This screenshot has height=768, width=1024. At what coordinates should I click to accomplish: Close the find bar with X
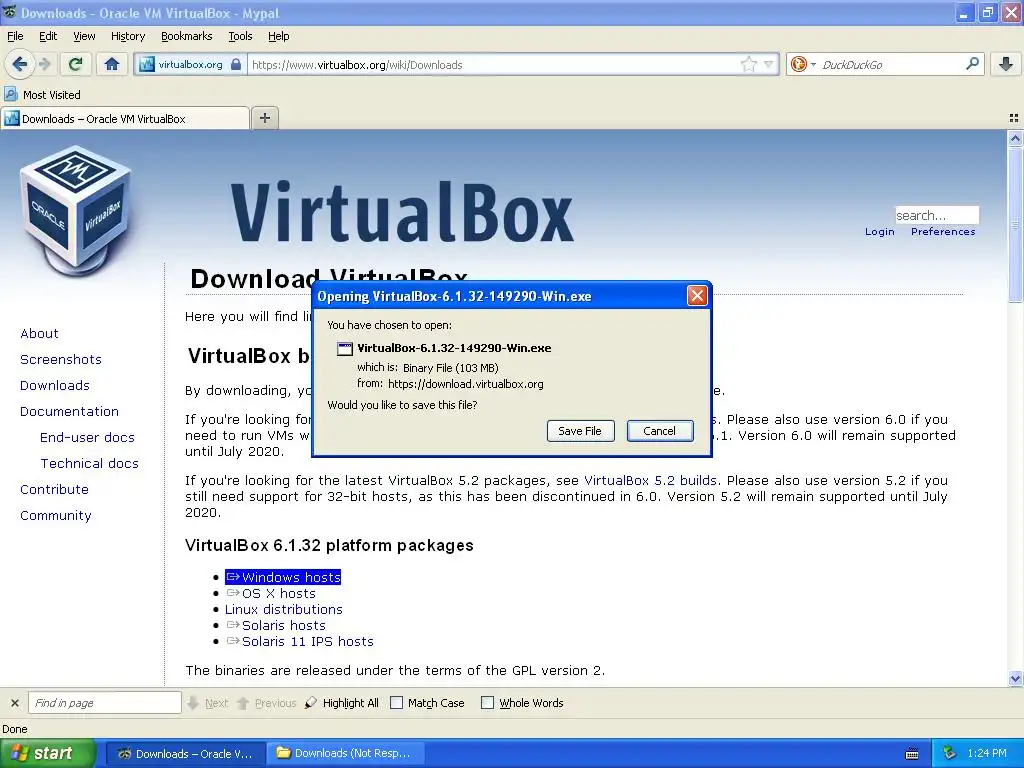[14, 703]
